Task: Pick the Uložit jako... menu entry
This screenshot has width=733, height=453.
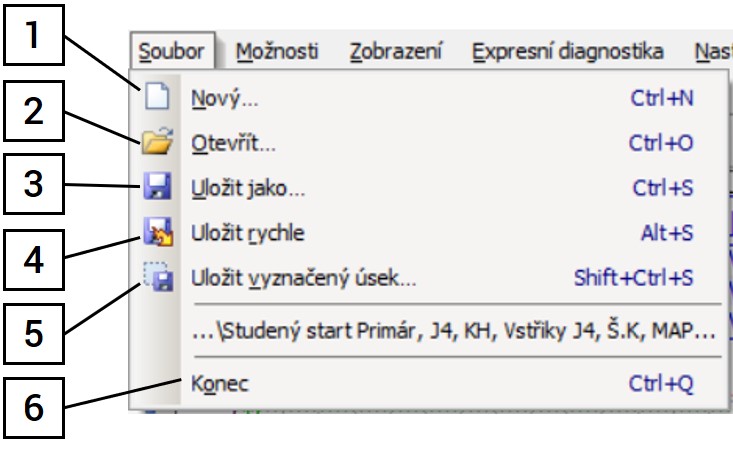Action: [248, 189]
